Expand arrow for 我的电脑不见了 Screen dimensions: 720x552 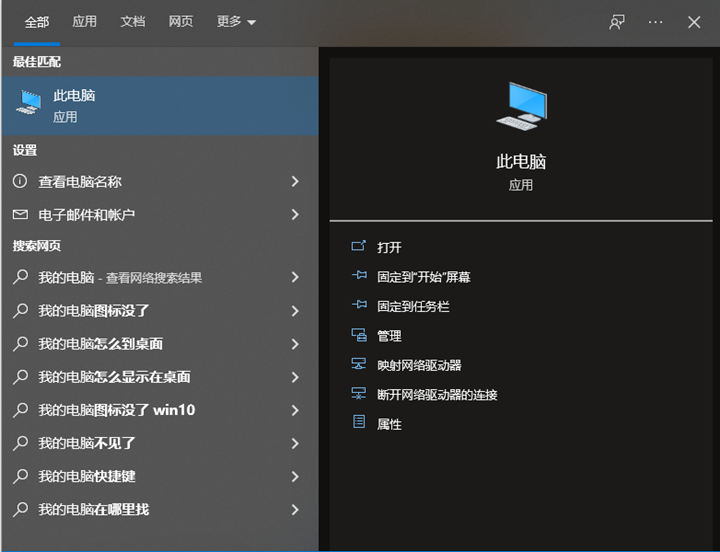point(295,443)
